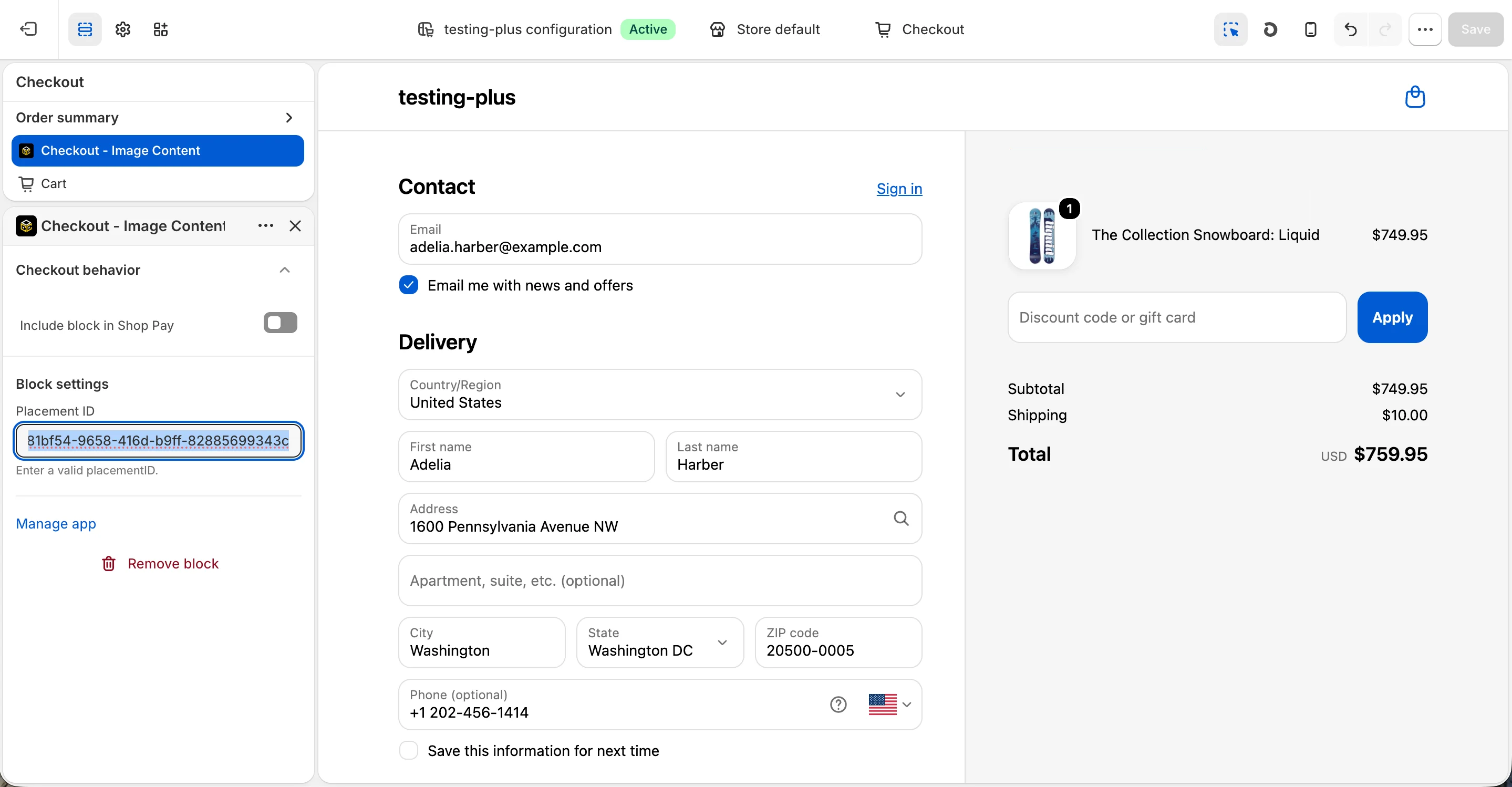Open the phone country flag dropdown
Viewport: 1512px width, 787px height.
[890, 704]
